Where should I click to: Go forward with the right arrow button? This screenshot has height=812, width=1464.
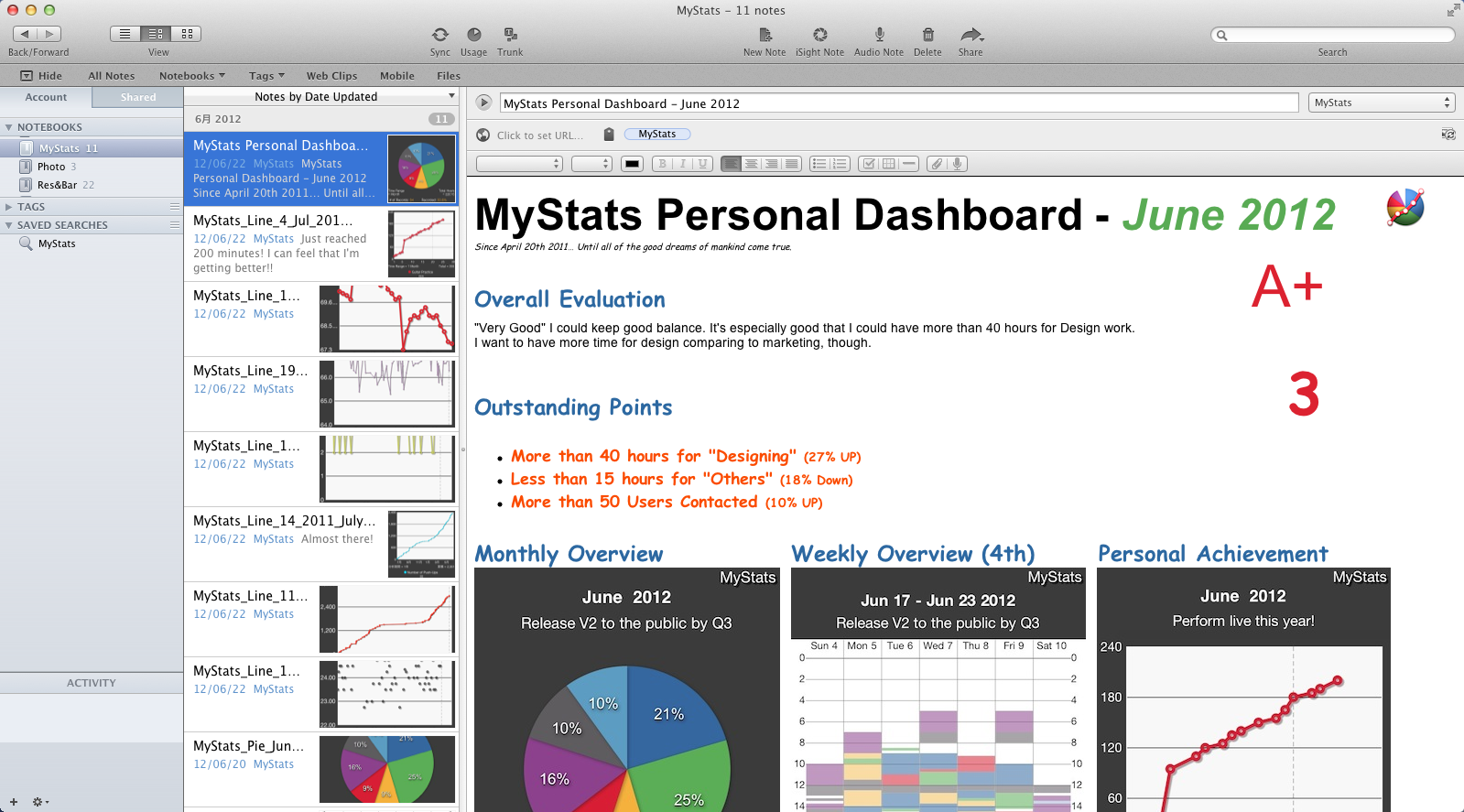(x=49, y=34)
